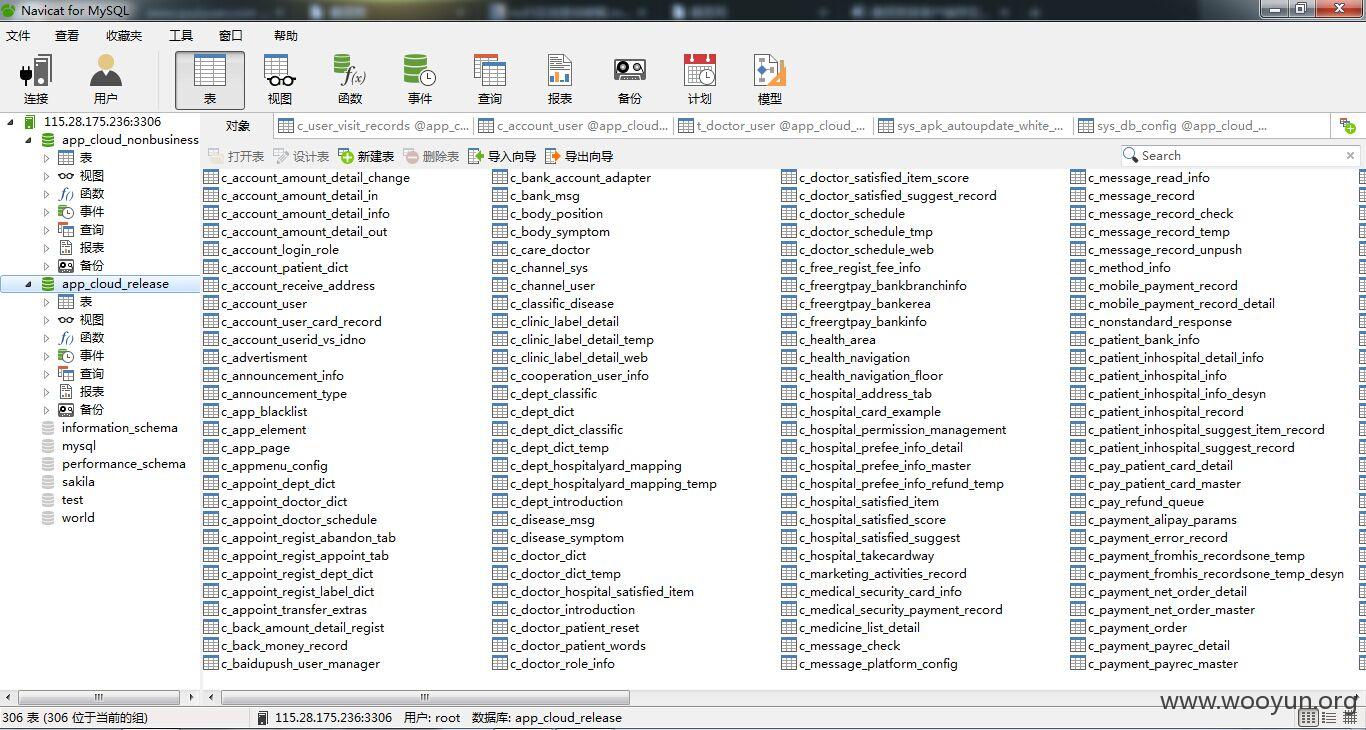Click the 新建表 new table button
The height and width of the screenshot is (730, 1366).
(x=366, y=156)
